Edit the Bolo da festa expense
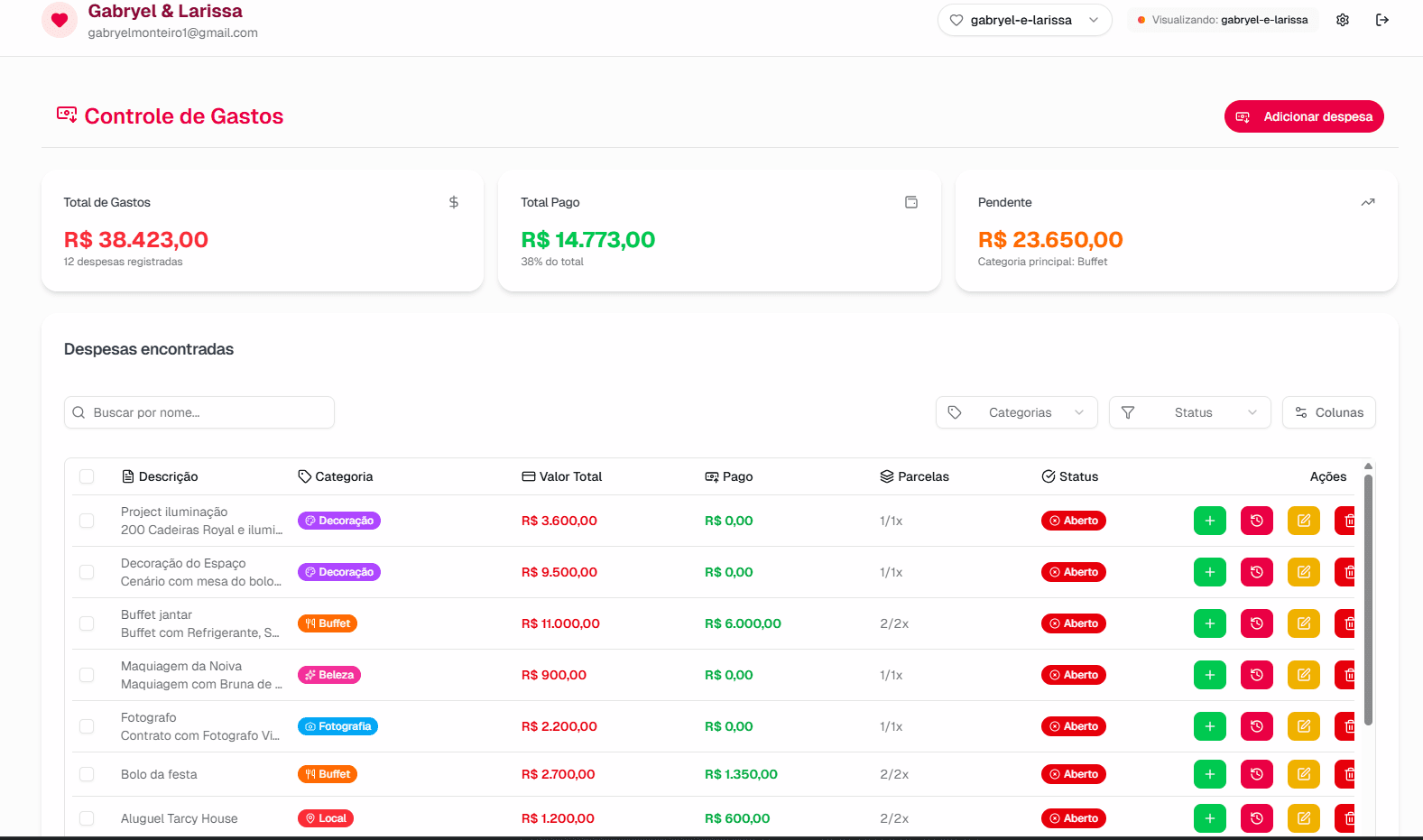This screenshot has width=1423, height=840. click(x=1303, y=774)
